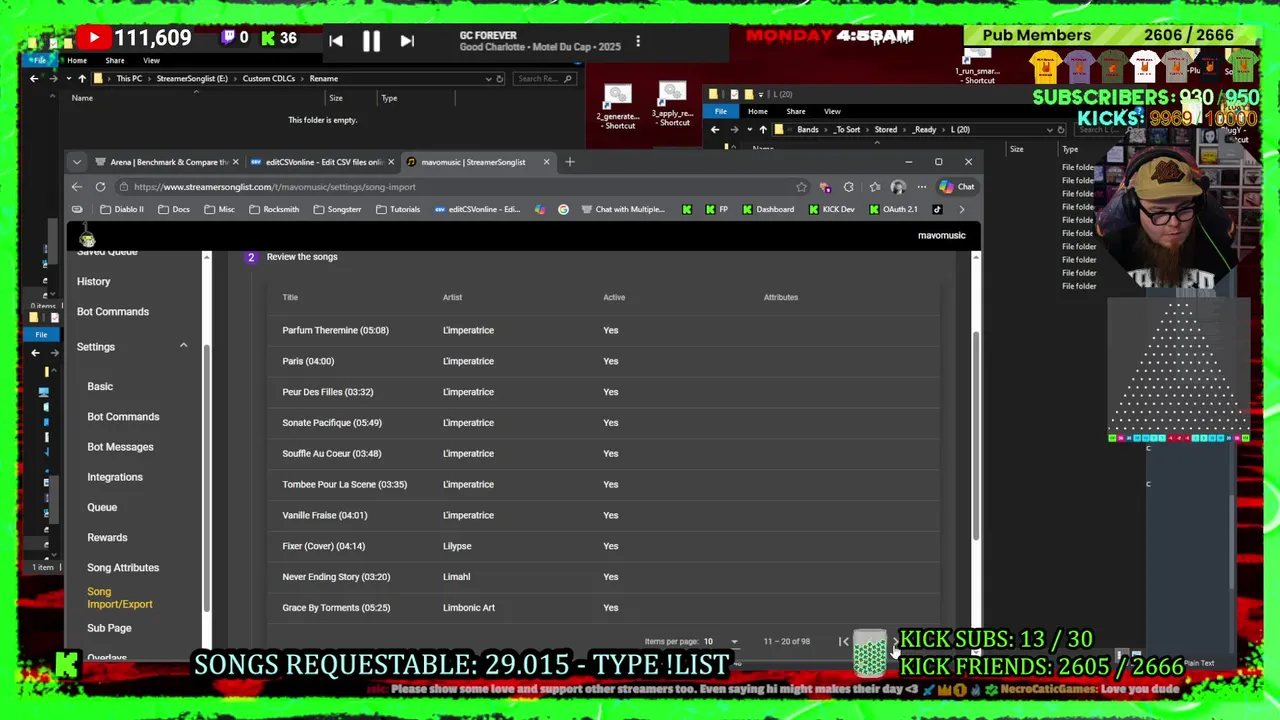Close the mavomusic StreamerSonglist tab

[546, 162]
